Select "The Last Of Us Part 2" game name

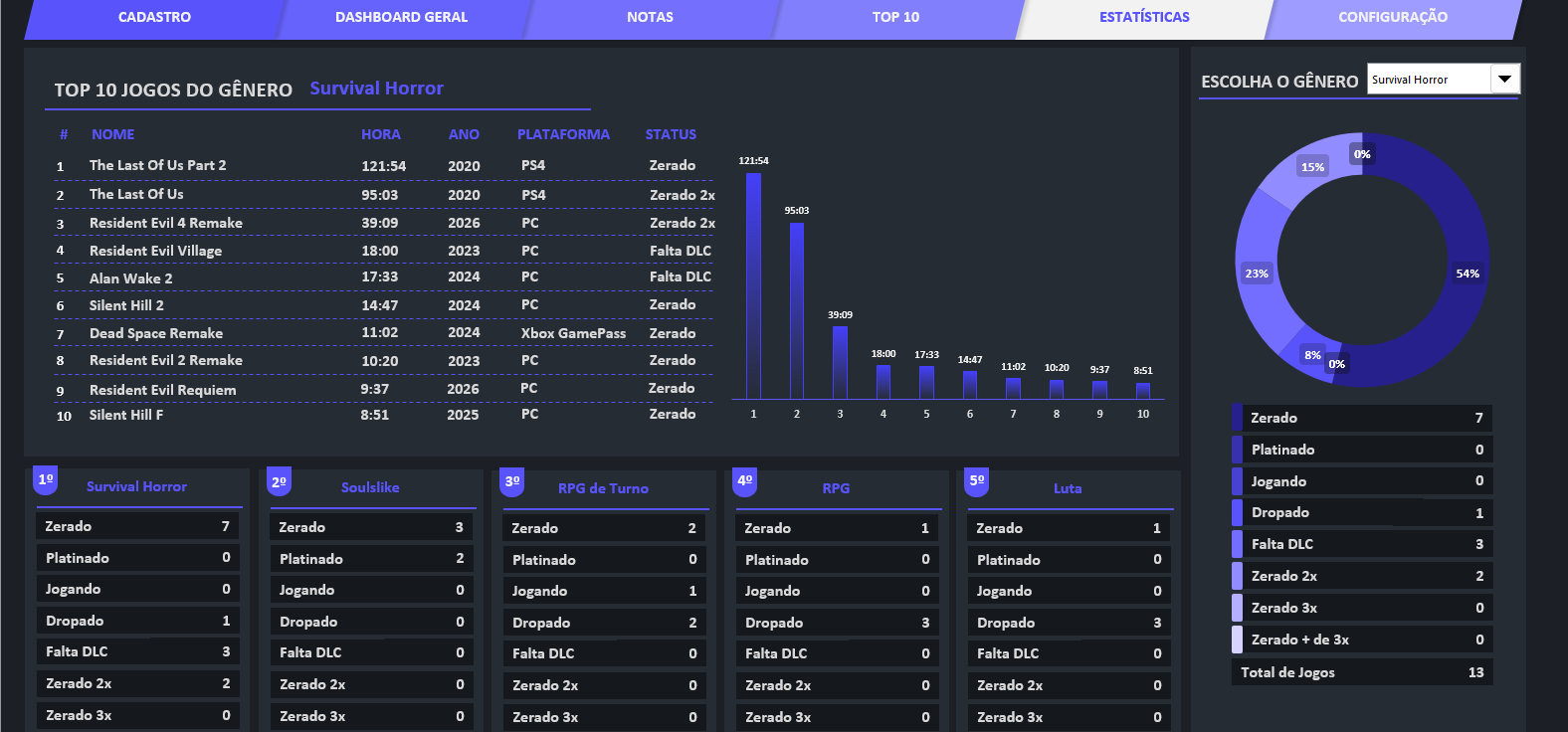157,165
